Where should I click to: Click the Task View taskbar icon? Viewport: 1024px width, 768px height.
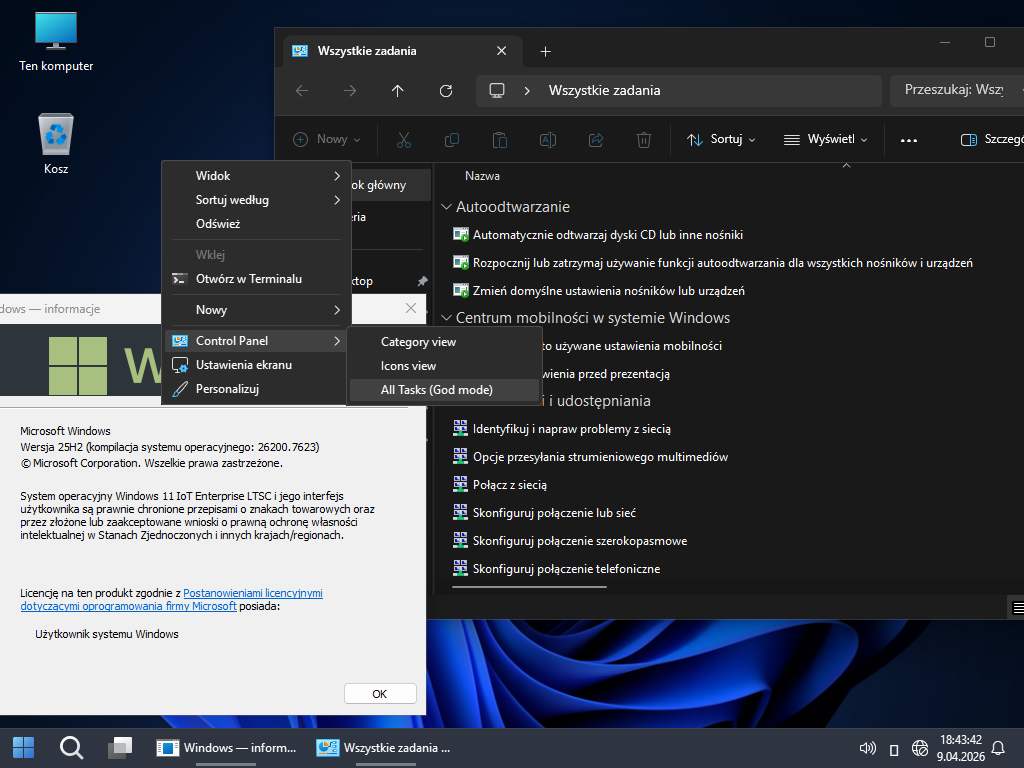120,747
